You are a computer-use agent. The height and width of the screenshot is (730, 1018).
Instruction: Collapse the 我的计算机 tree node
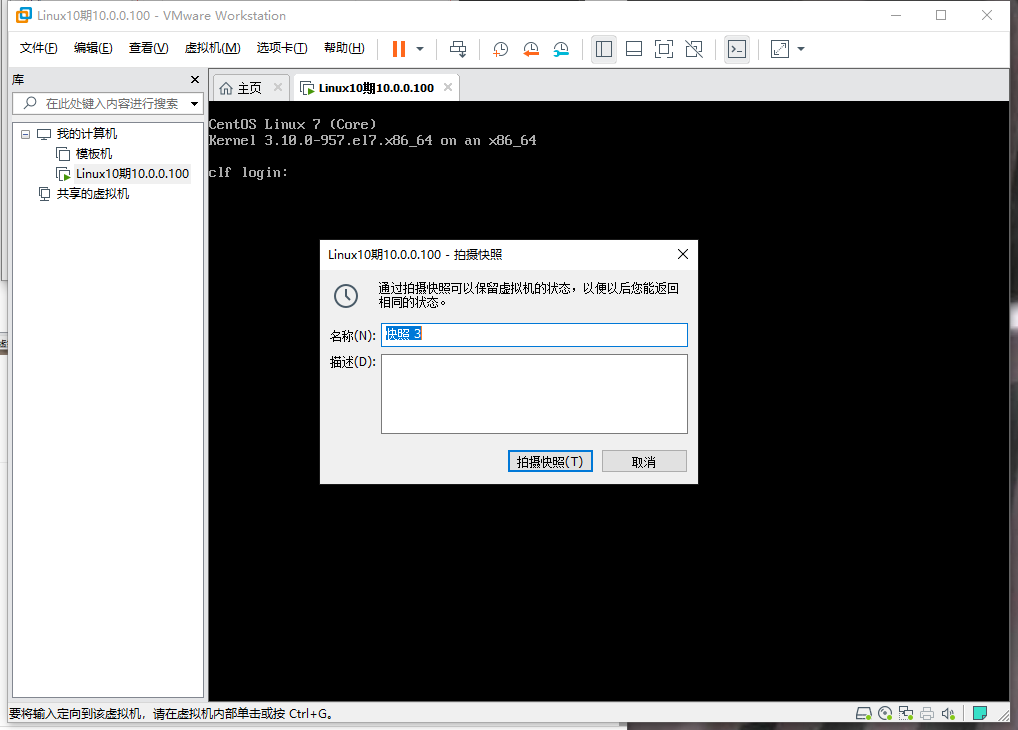click(x=25, y=134)
